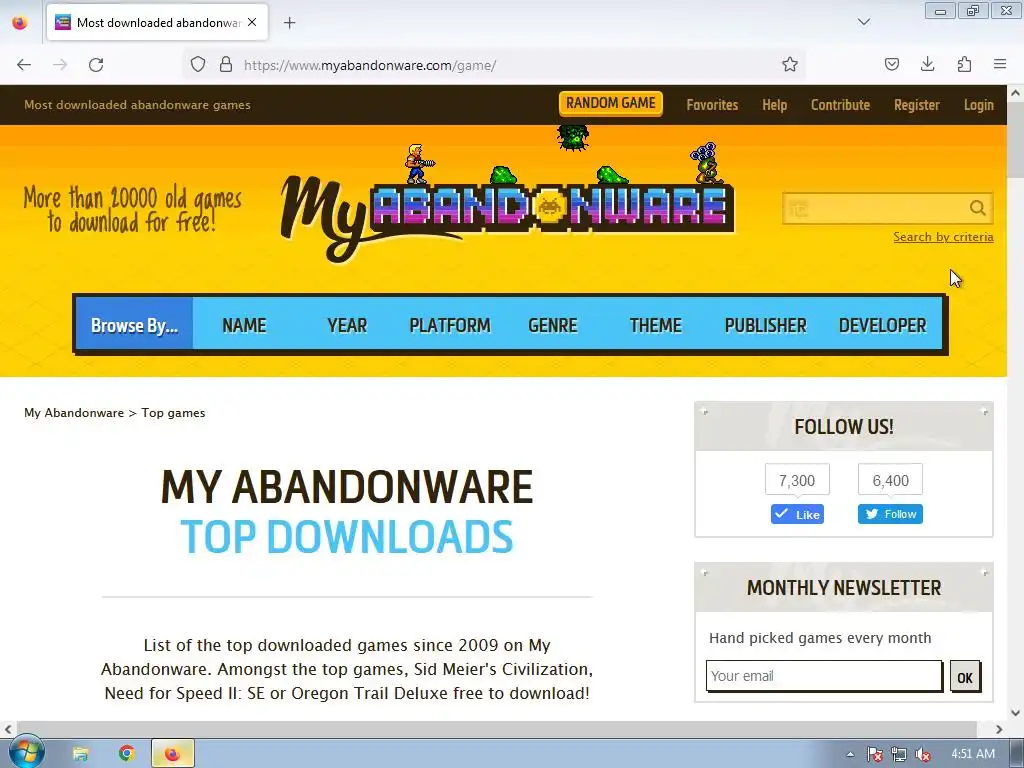
Task: Submit newsletter email with OK button
Action: [x=965, y=677]
